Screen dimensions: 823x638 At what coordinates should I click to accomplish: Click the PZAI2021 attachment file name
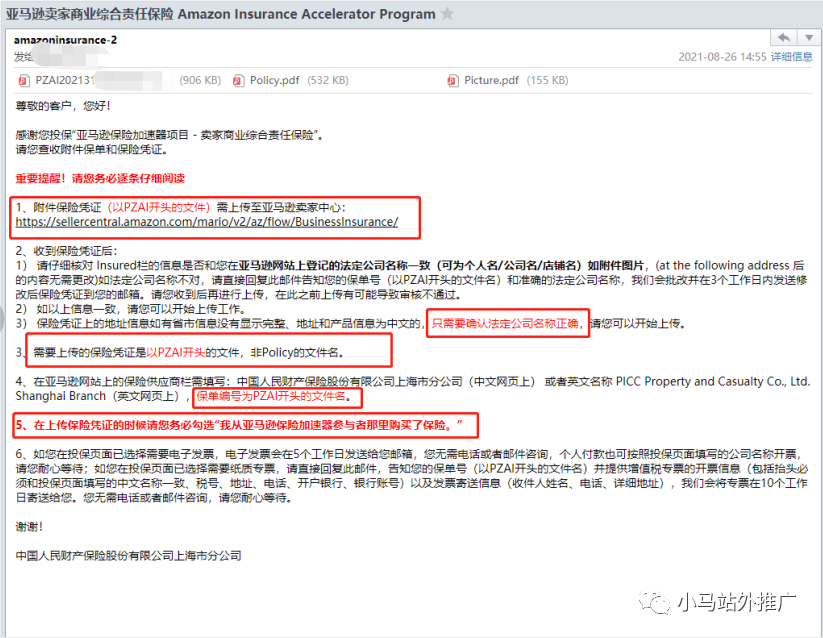tap(64, 80)
